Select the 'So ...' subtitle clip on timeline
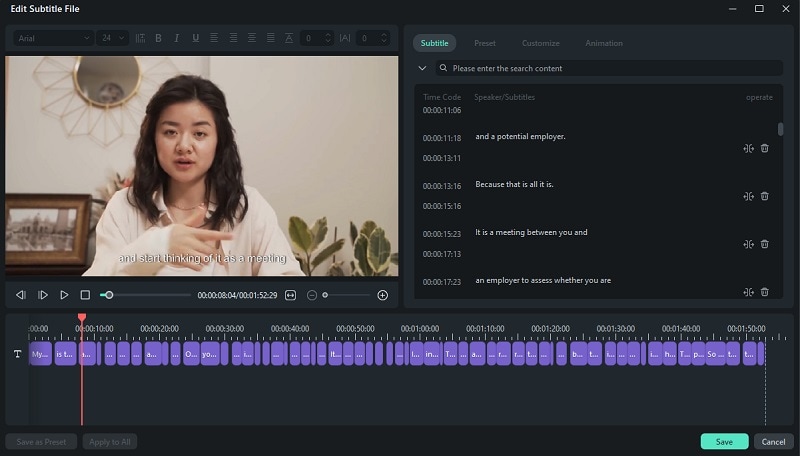Viewport: 800px width, 456px height. coord(715,354)
